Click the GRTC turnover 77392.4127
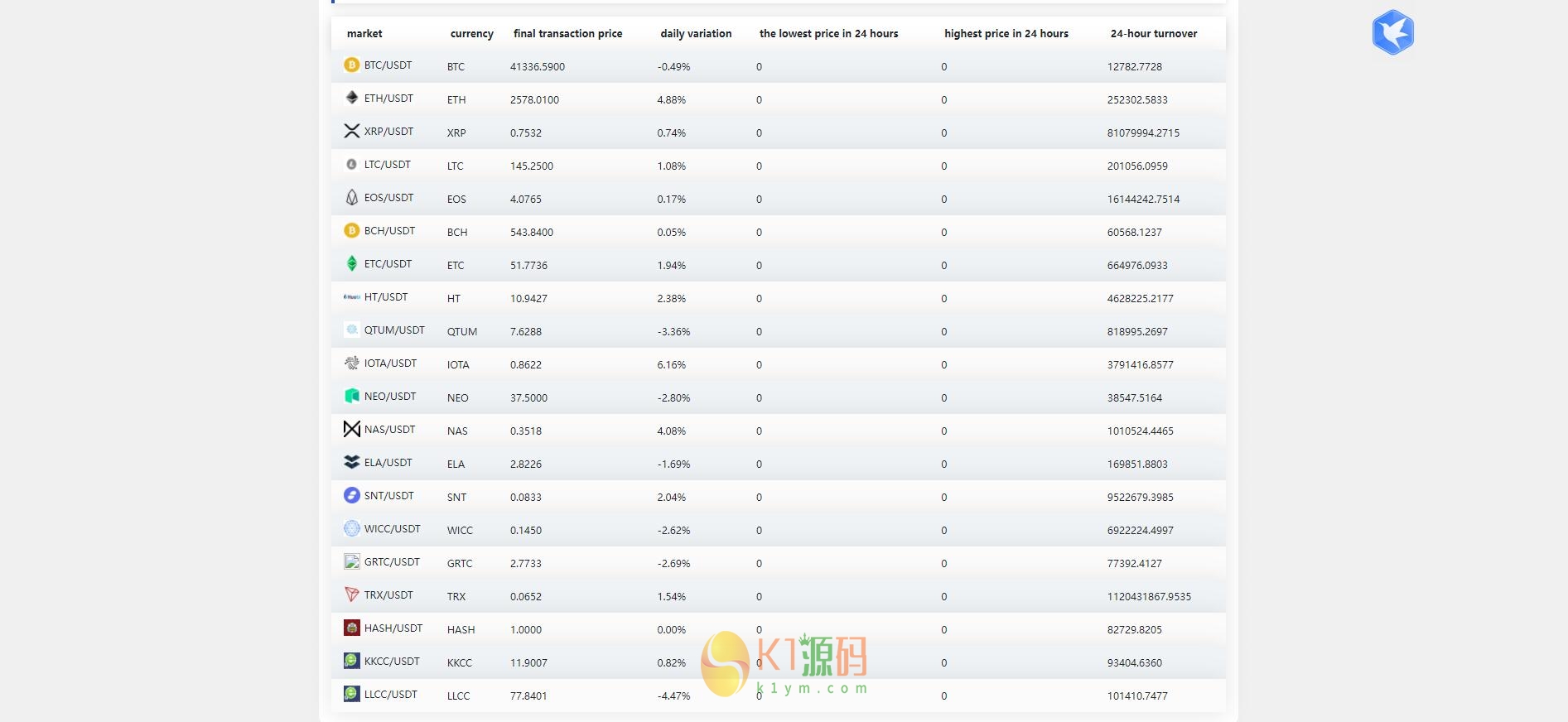The image size is (1568, 722). [x=1135, y=564]
